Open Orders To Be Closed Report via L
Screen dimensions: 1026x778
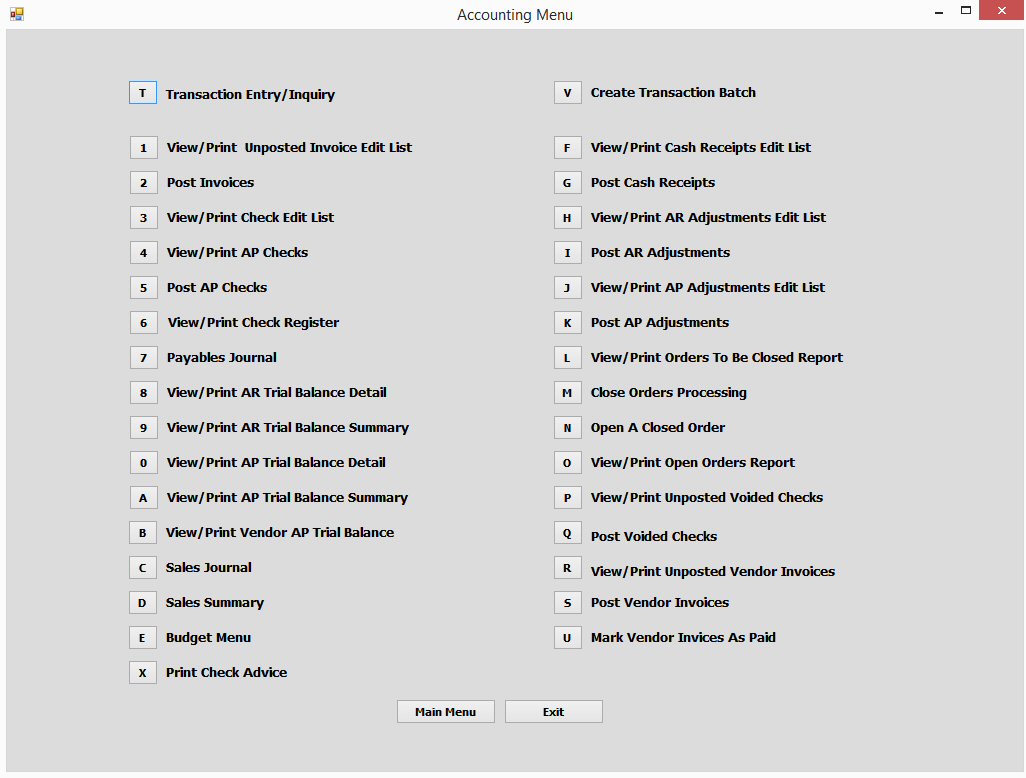567,358
